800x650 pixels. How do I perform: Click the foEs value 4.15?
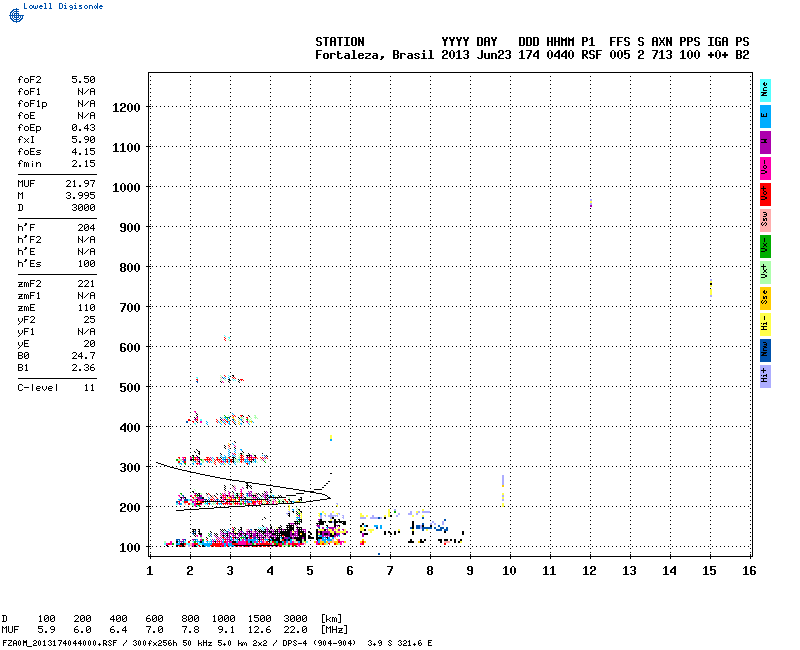click(83, 152)
